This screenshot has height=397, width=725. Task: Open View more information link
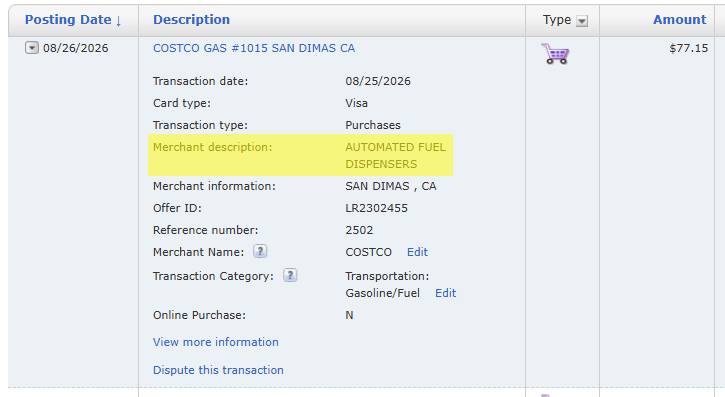pos(216,342)
